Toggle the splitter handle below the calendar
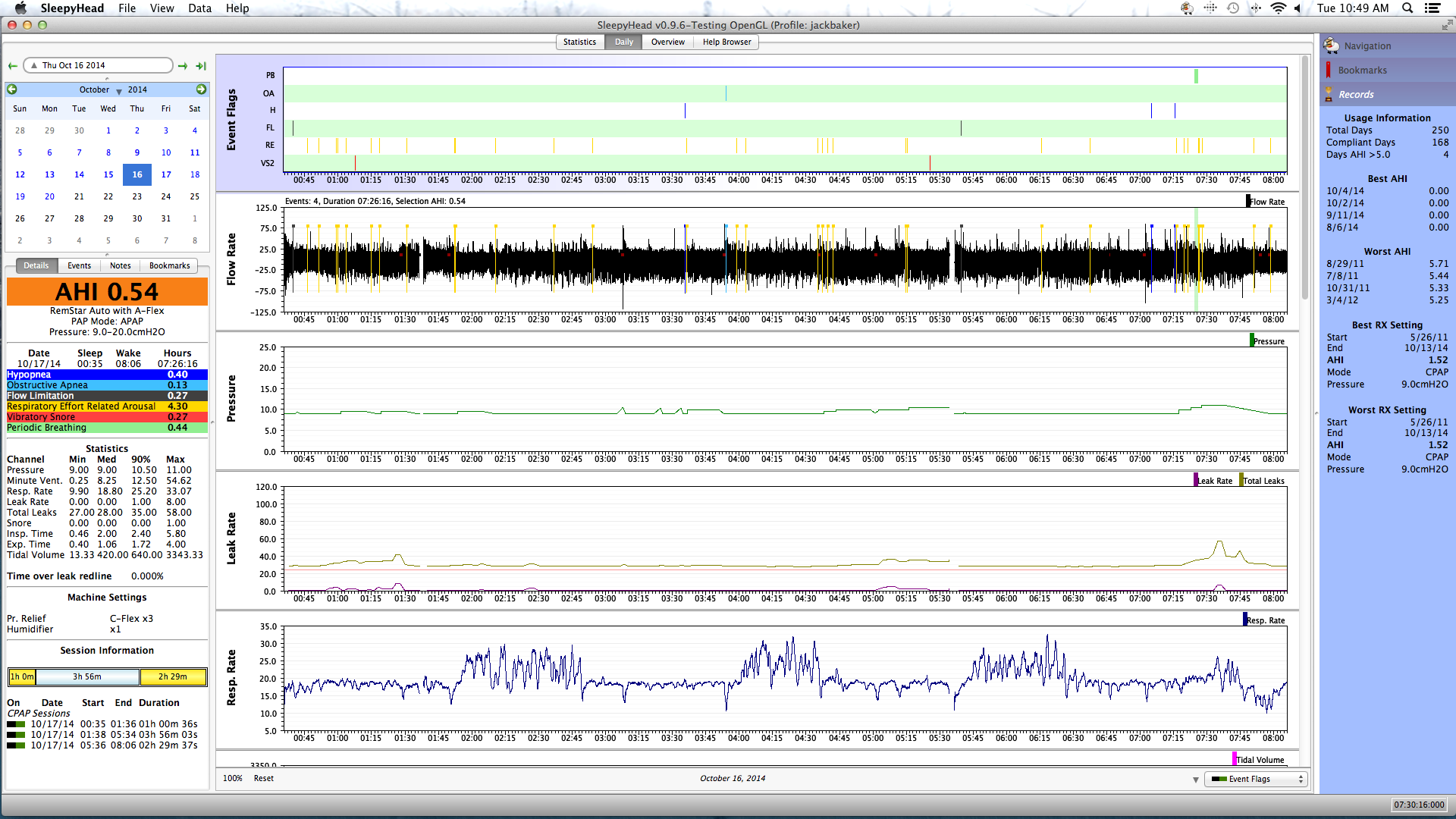 [107, 254]
